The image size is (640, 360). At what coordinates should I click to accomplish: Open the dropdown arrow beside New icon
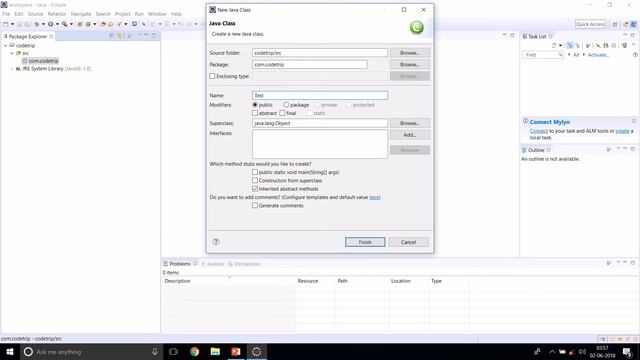12,24
